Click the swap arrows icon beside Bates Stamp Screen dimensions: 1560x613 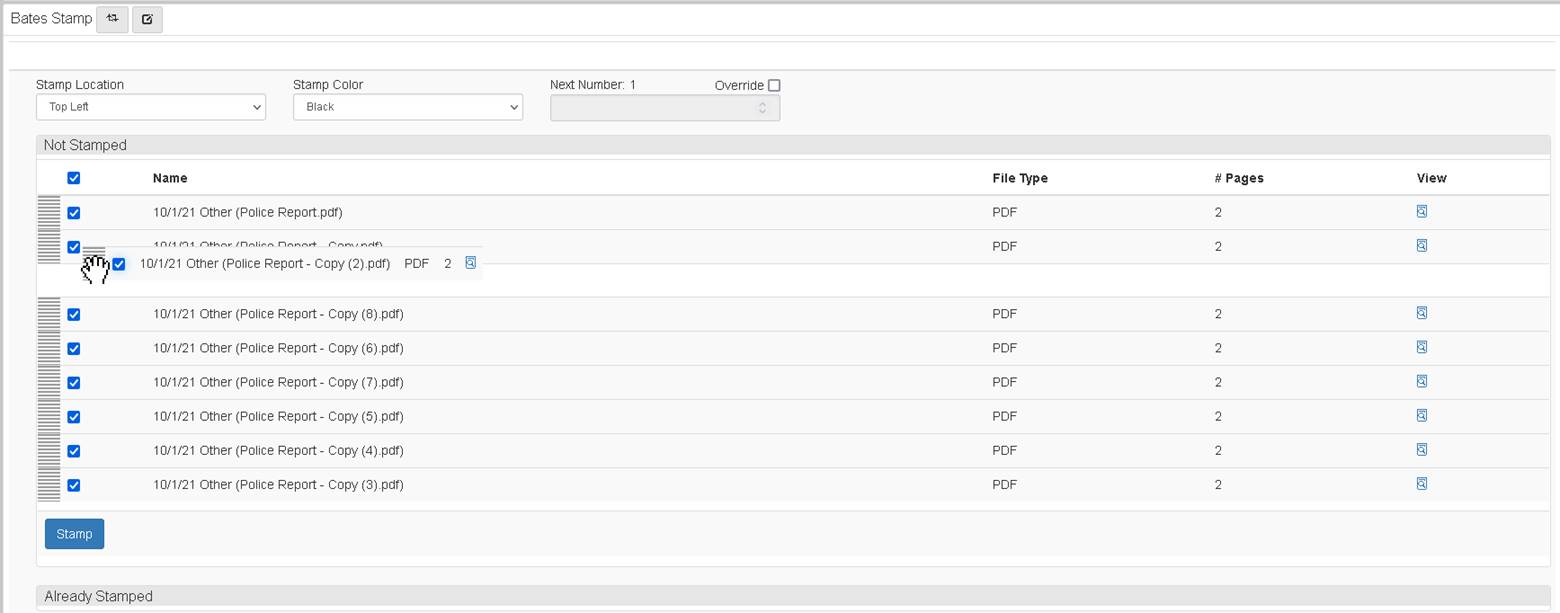click(112, 19)
